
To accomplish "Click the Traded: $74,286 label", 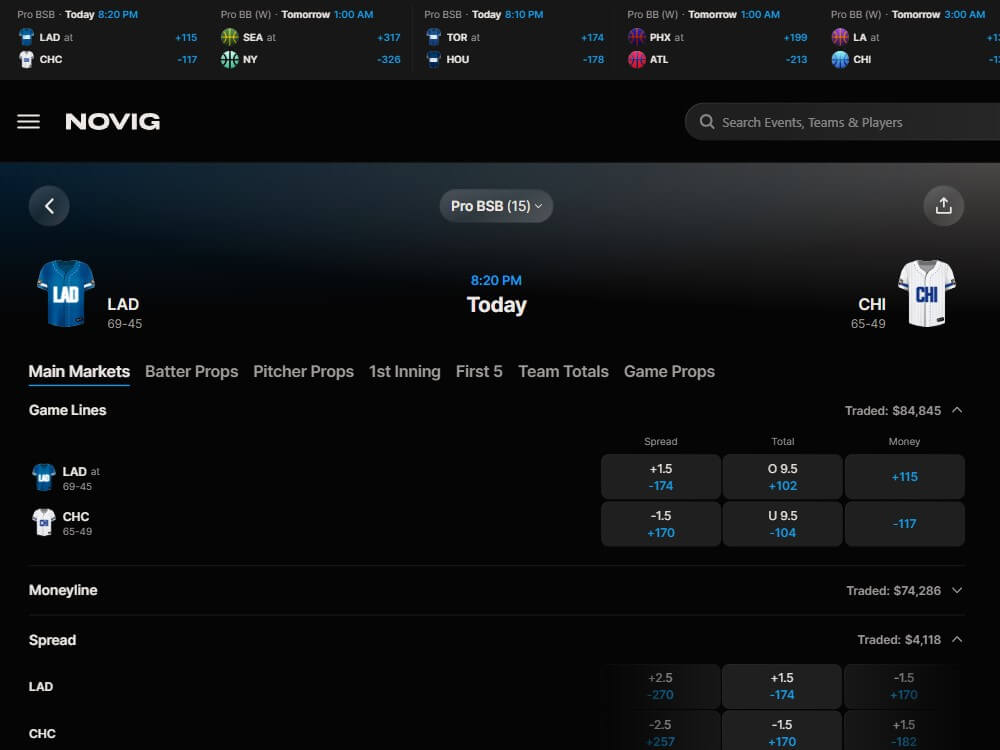I will tap(893, 591).
